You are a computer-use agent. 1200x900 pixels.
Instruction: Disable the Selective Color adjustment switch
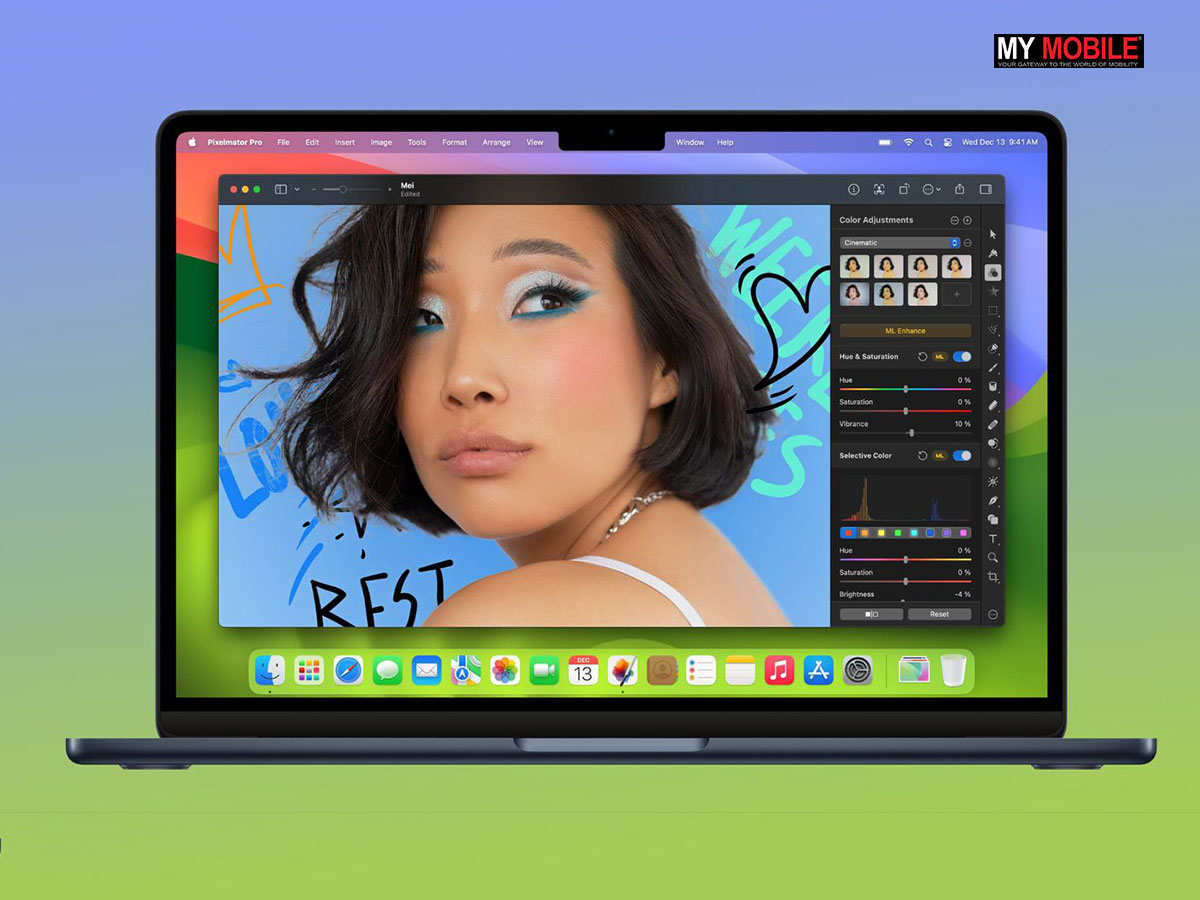[x=961, y=455]
